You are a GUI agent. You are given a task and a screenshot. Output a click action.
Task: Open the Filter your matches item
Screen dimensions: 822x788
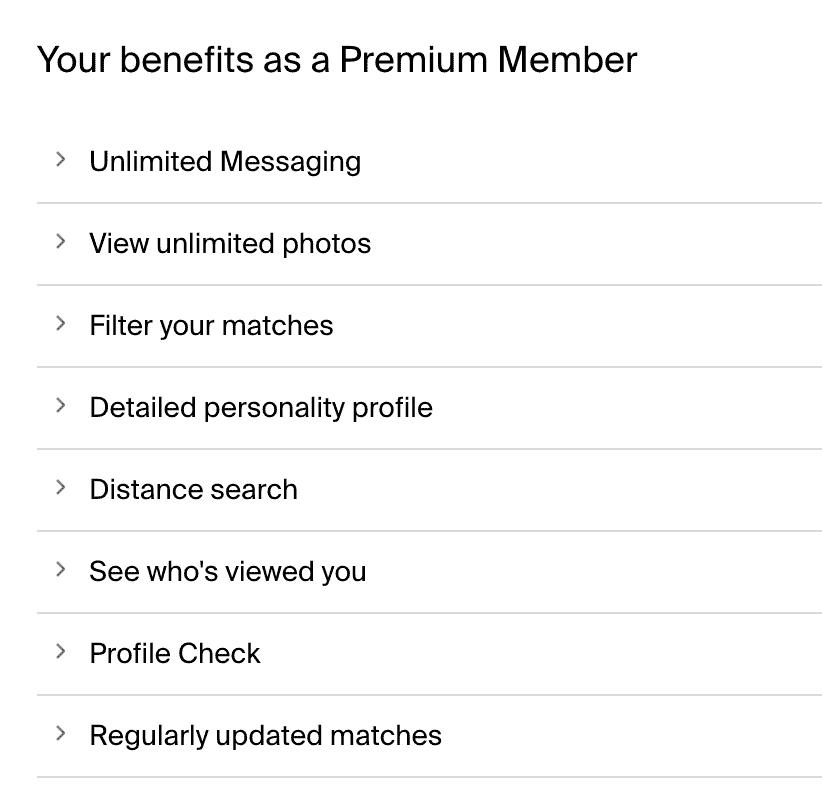(x=211, y=325)
